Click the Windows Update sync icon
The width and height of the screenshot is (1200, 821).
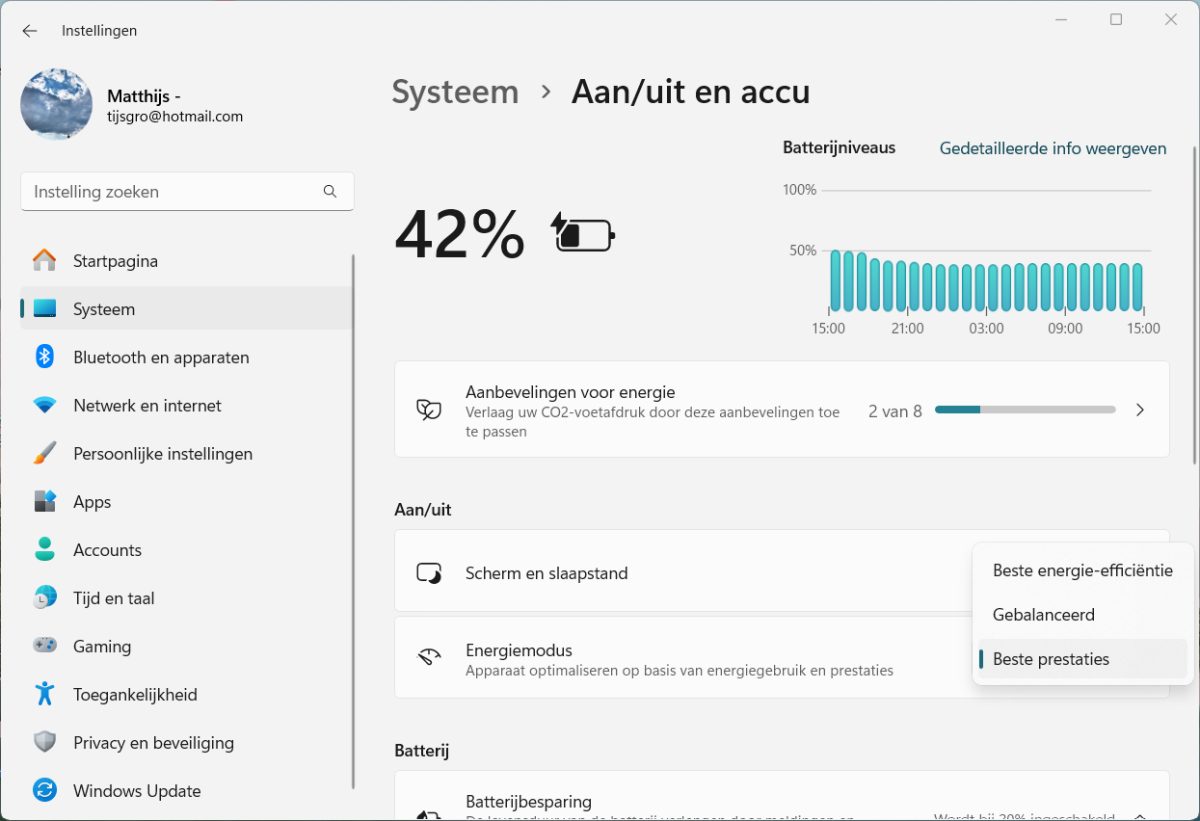45,791
